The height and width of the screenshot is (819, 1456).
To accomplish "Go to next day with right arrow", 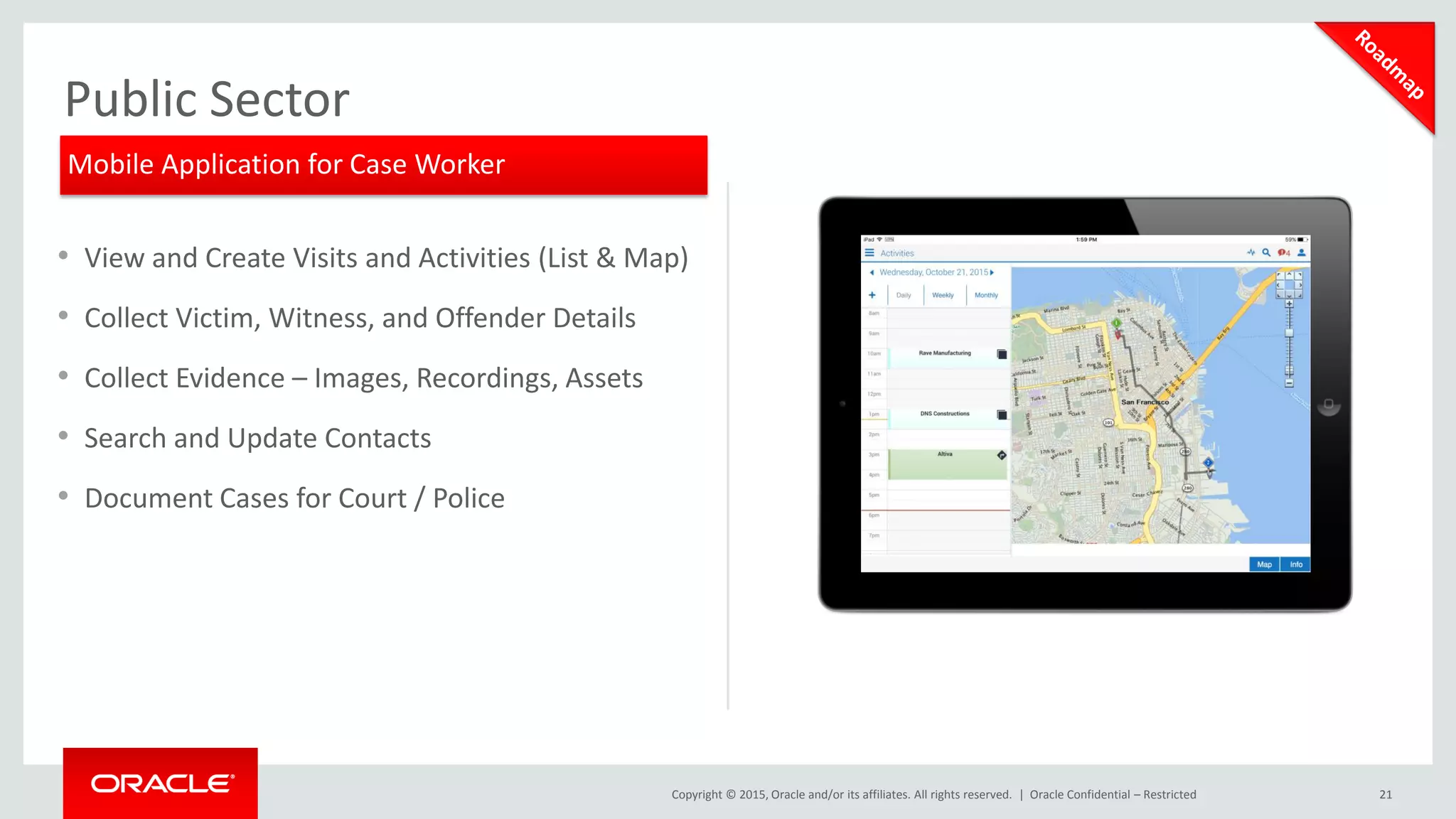I will (992, 272).
